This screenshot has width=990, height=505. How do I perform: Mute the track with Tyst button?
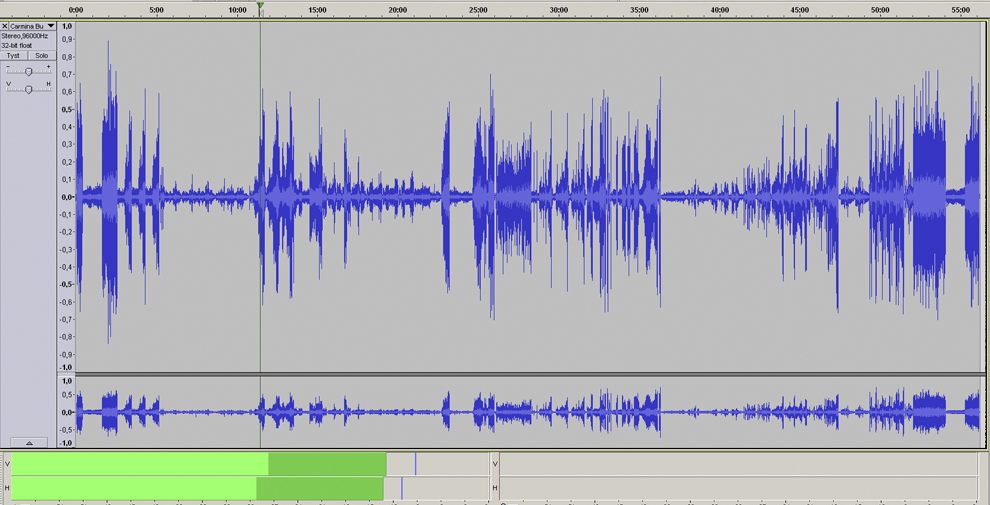click(14, 56)
